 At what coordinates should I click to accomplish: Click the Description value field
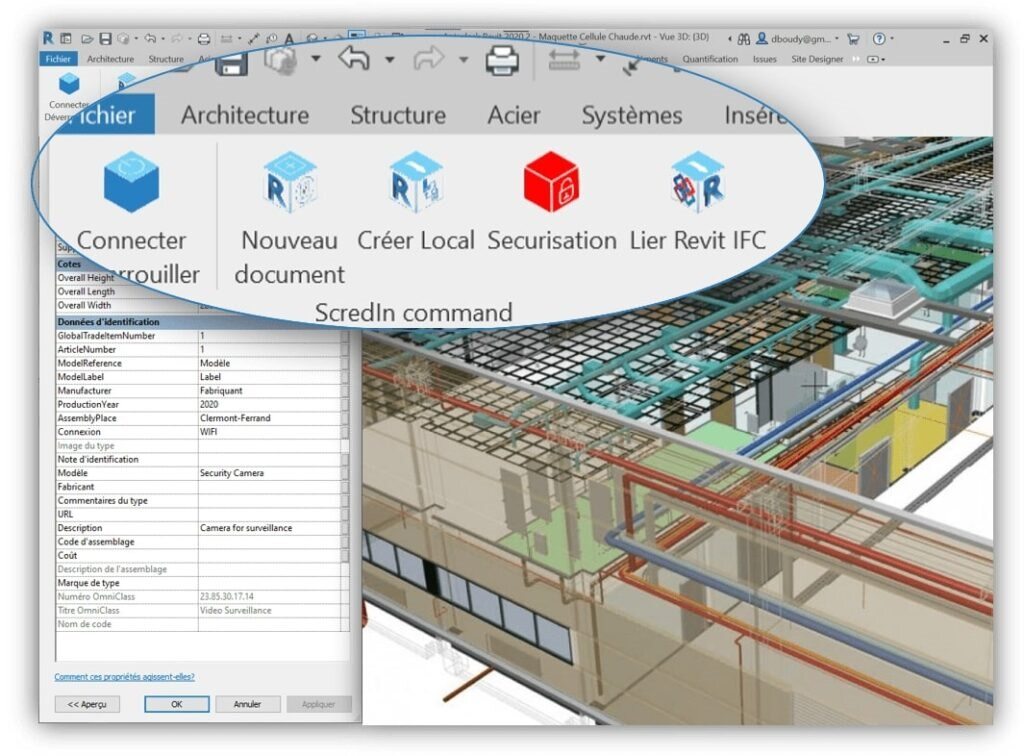[x=270, y=528]
